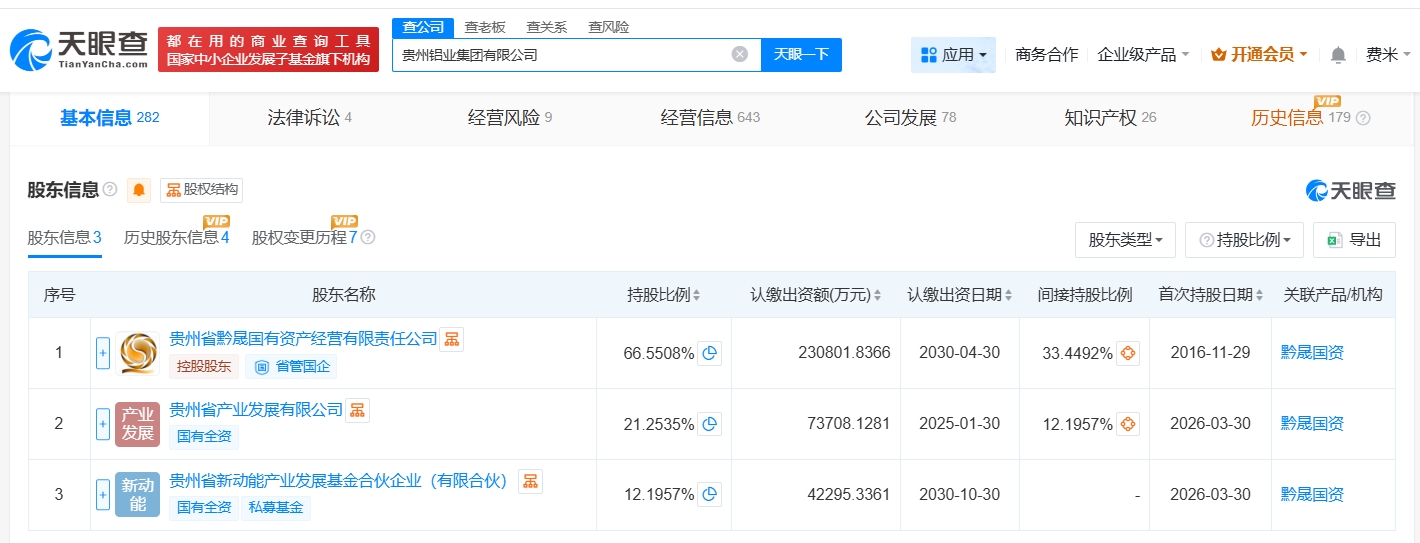The width and height of the screenshot is (1420, 543).
Task: Open the 持股比例 filter dropdown
Action: pyautogui.click(x=1244, y=240)
